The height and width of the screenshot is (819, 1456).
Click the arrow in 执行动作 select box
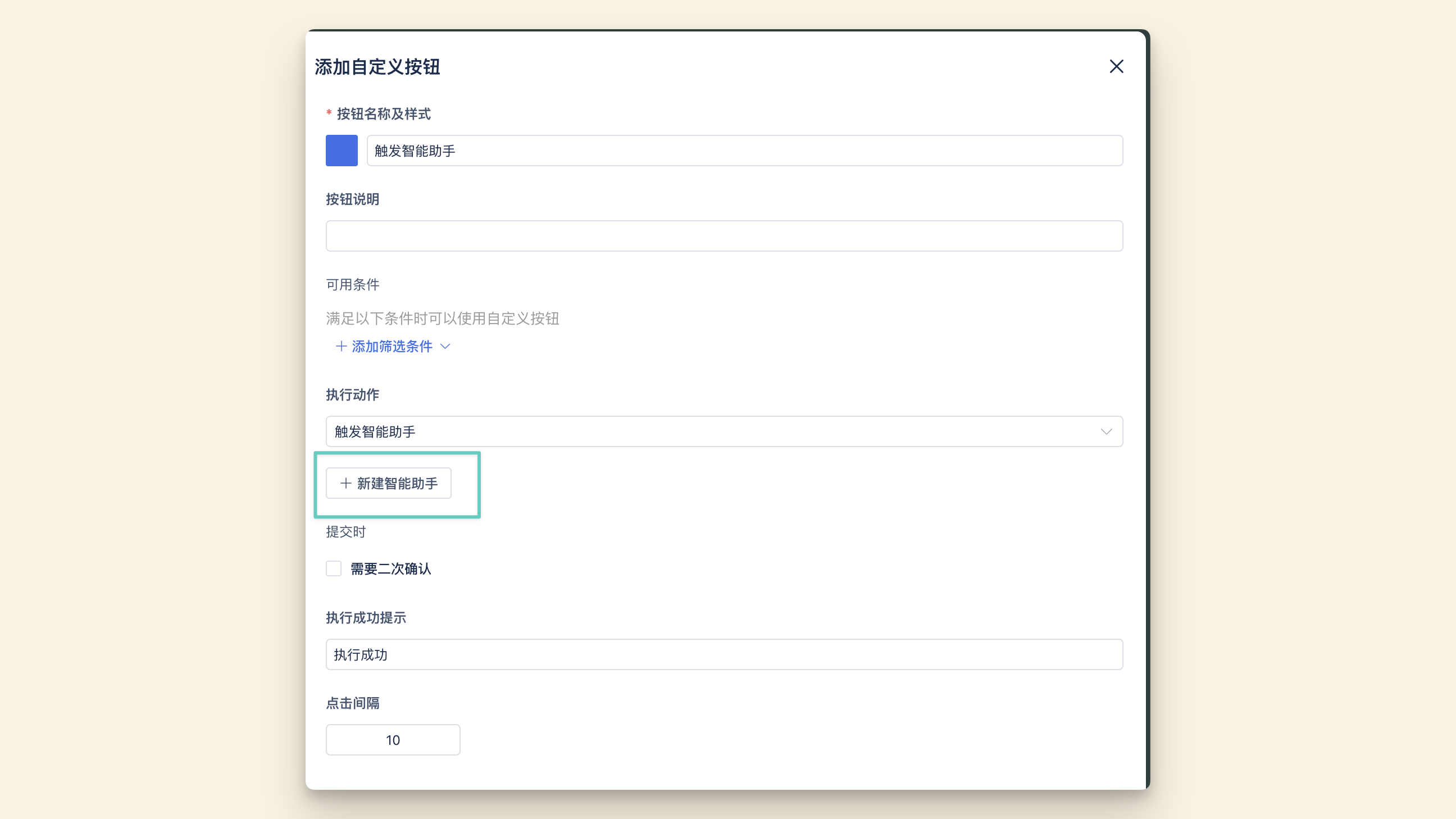click(1106, 432)
